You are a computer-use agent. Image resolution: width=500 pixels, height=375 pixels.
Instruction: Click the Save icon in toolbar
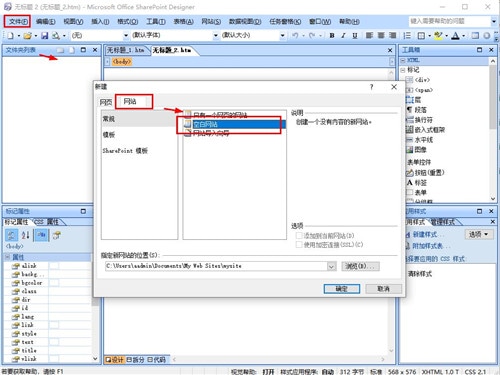pyautogui.click(x=45, y=35)
